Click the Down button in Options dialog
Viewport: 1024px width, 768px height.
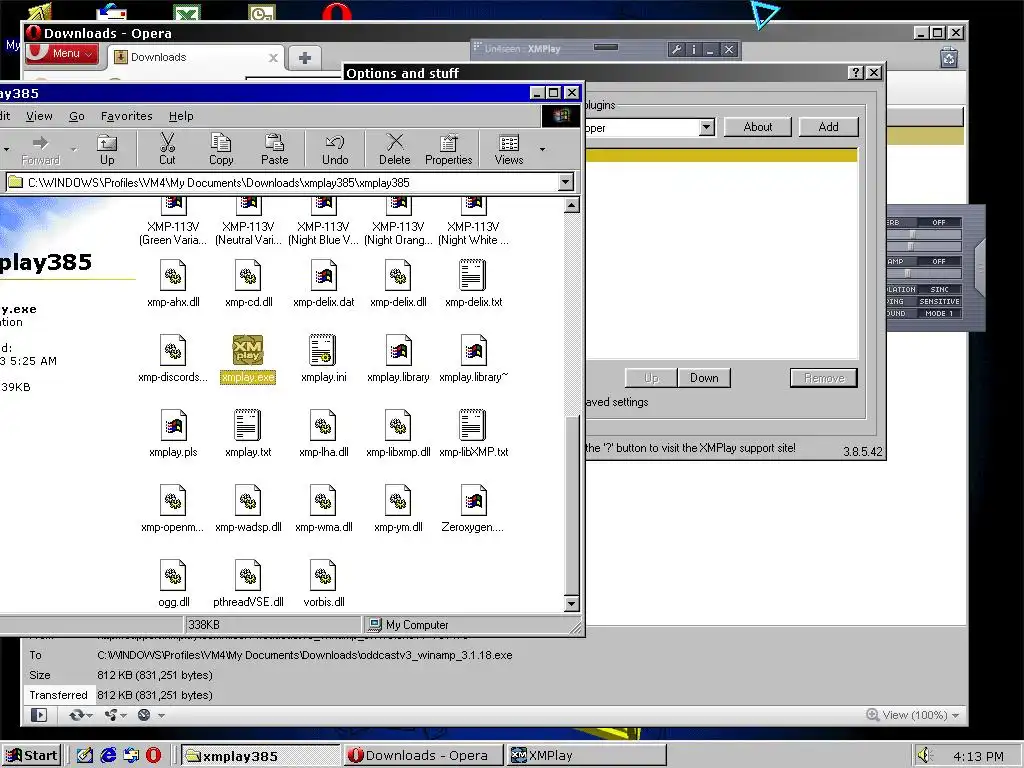click(704, 377)
